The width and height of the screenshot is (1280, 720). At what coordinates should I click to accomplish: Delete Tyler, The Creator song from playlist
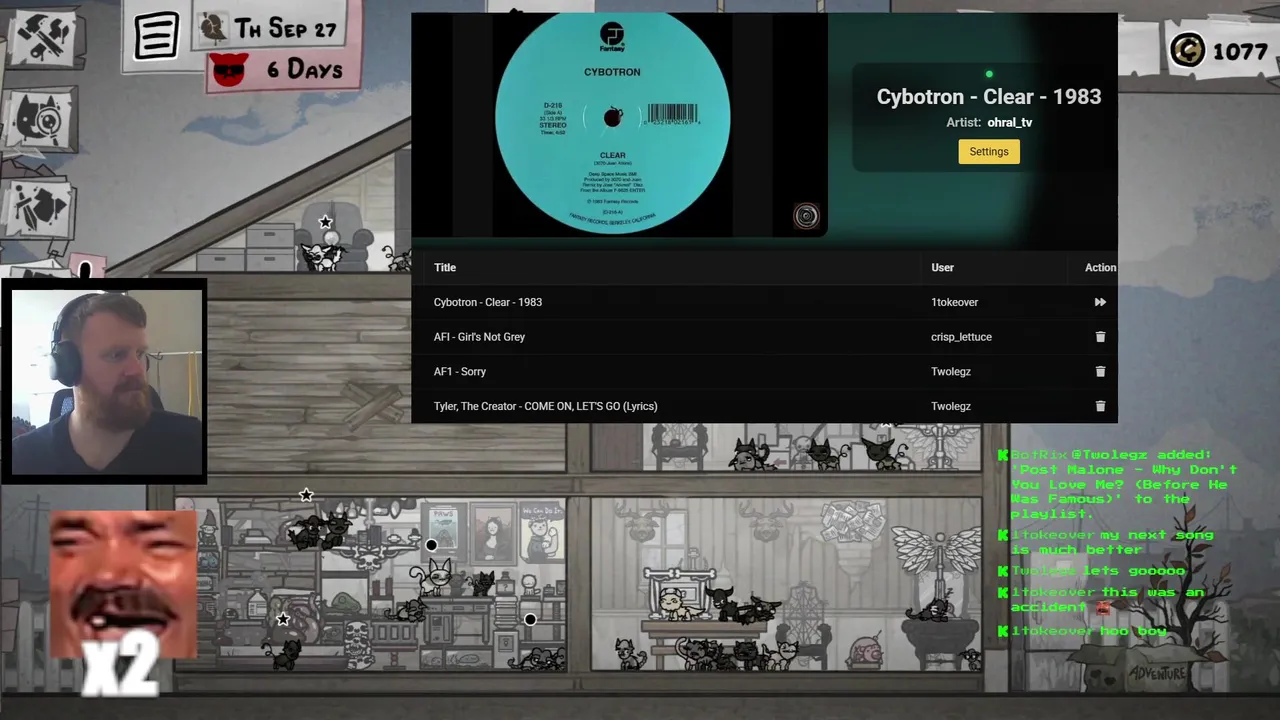pyautogui.click(x=1100, y=406)
